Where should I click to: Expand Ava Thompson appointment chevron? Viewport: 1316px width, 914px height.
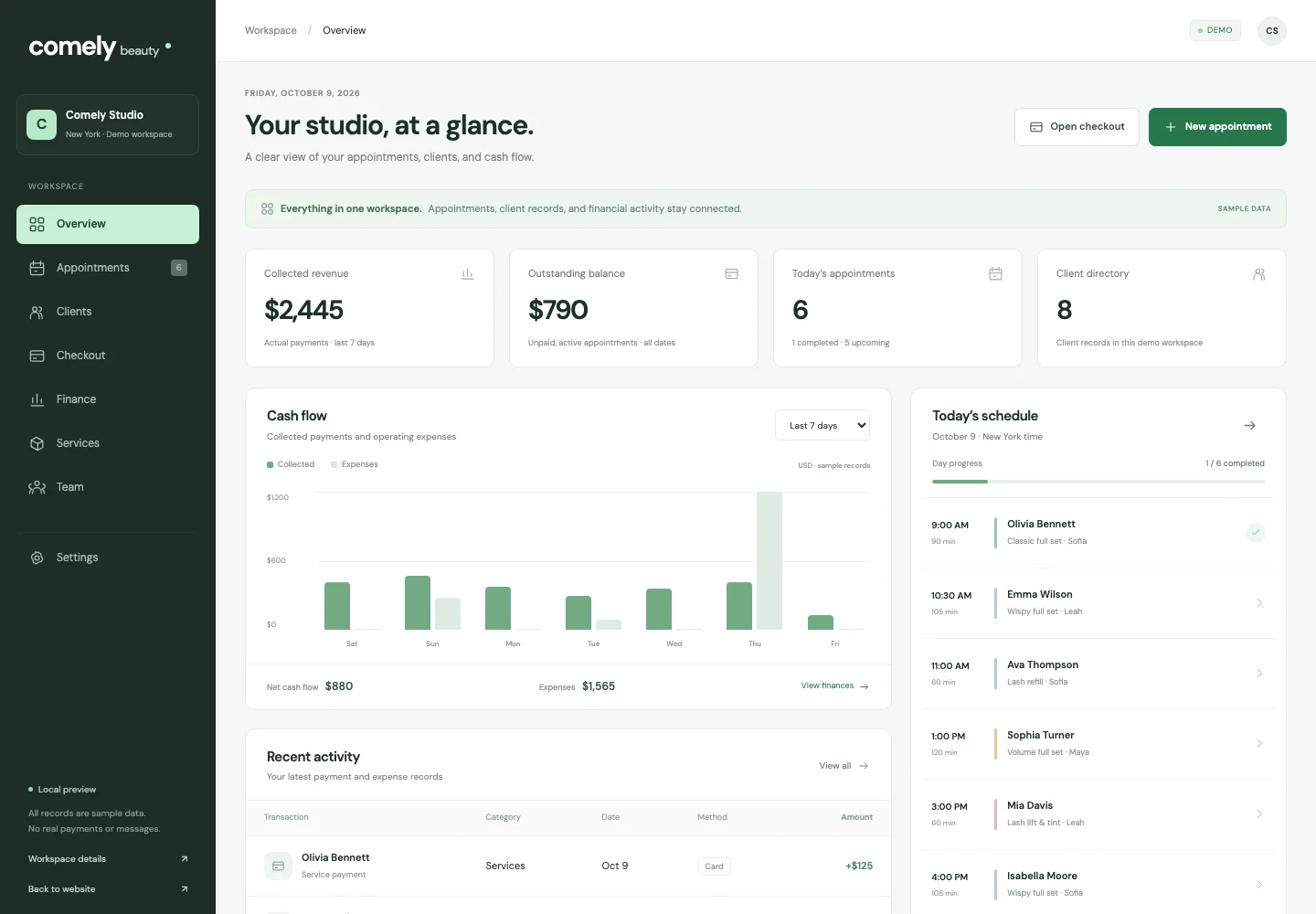click(1259, 674)
